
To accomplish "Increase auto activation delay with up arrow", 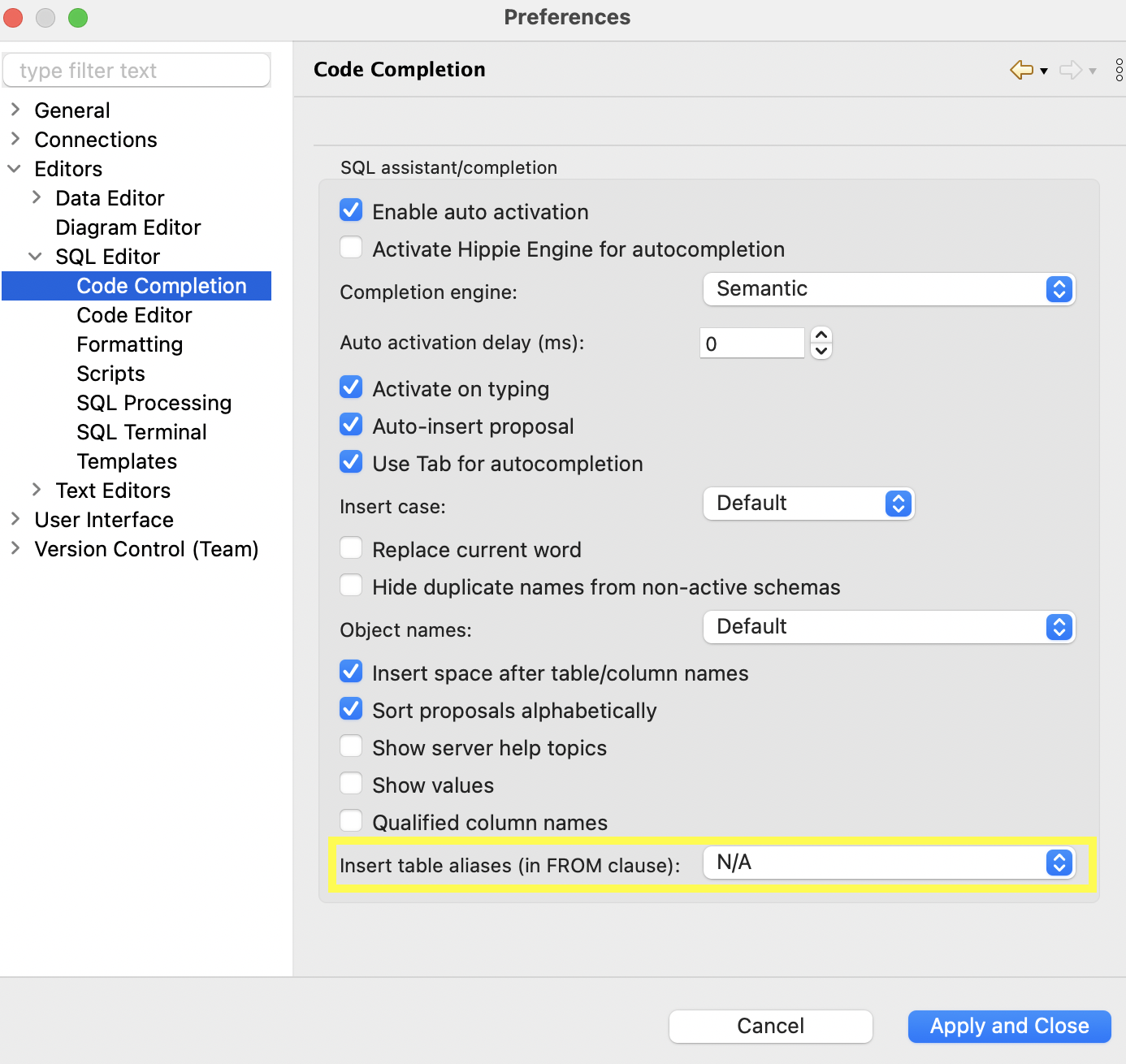I will (821, 335).
